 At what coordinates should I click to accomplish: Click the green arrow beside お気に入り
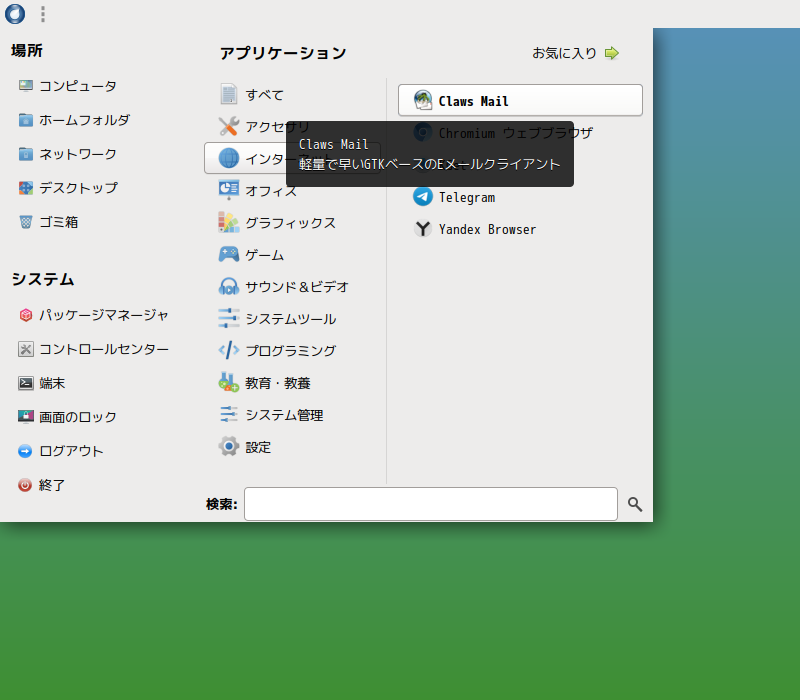pyautogui.click(x=612, y=53)
